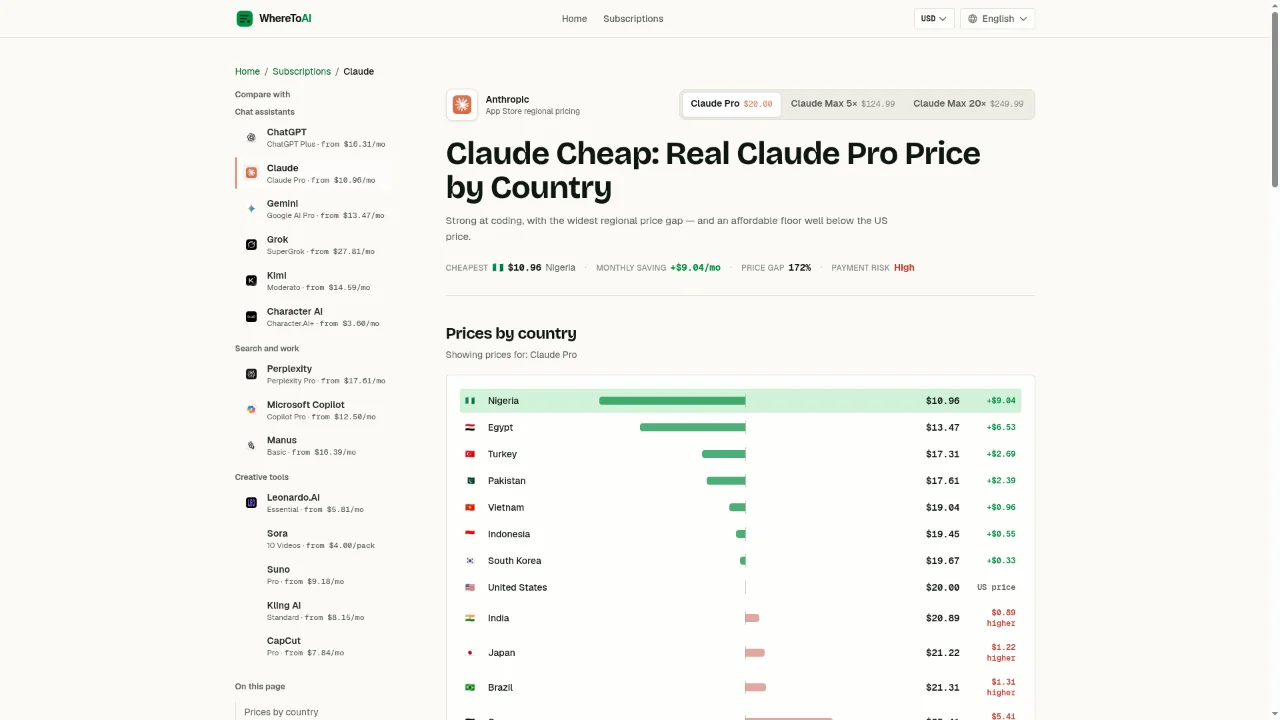The height and width of the screenshot is (720, 1280).
Task: Click the Manus icon in the sidebar
Action: coord(251,446)
